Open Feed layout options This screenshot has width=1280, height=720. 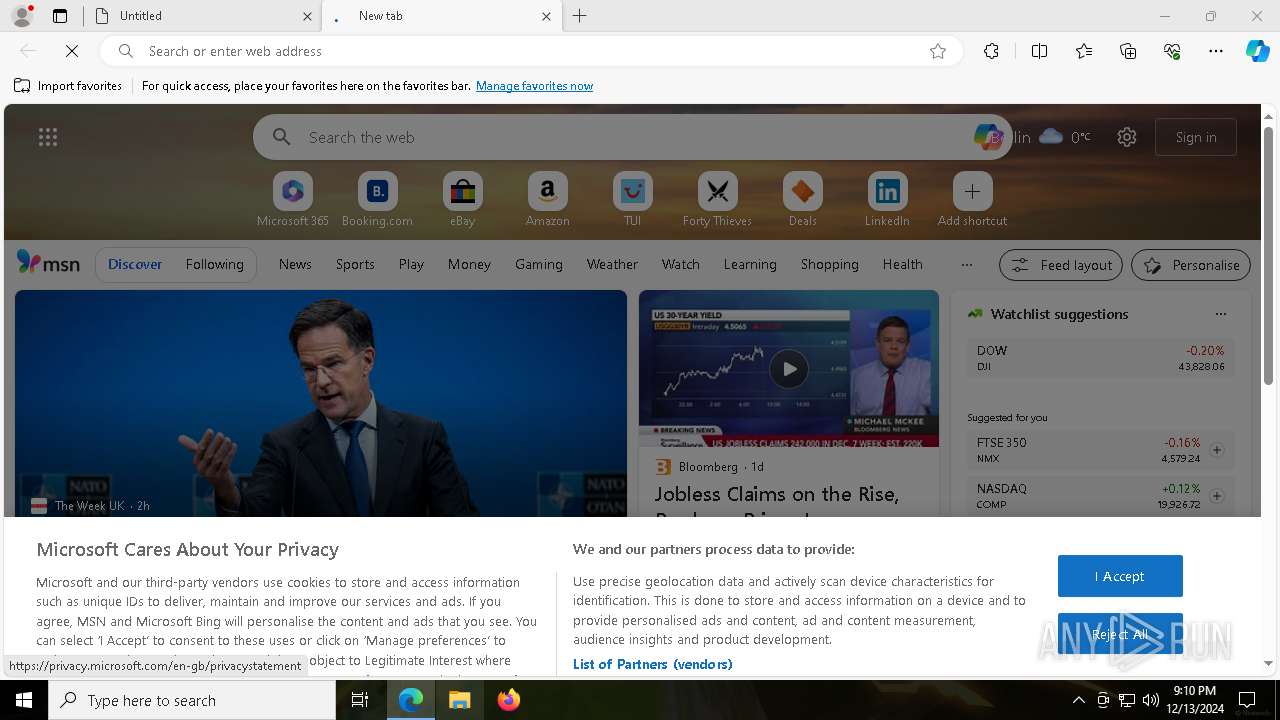tap(1061, 265)
